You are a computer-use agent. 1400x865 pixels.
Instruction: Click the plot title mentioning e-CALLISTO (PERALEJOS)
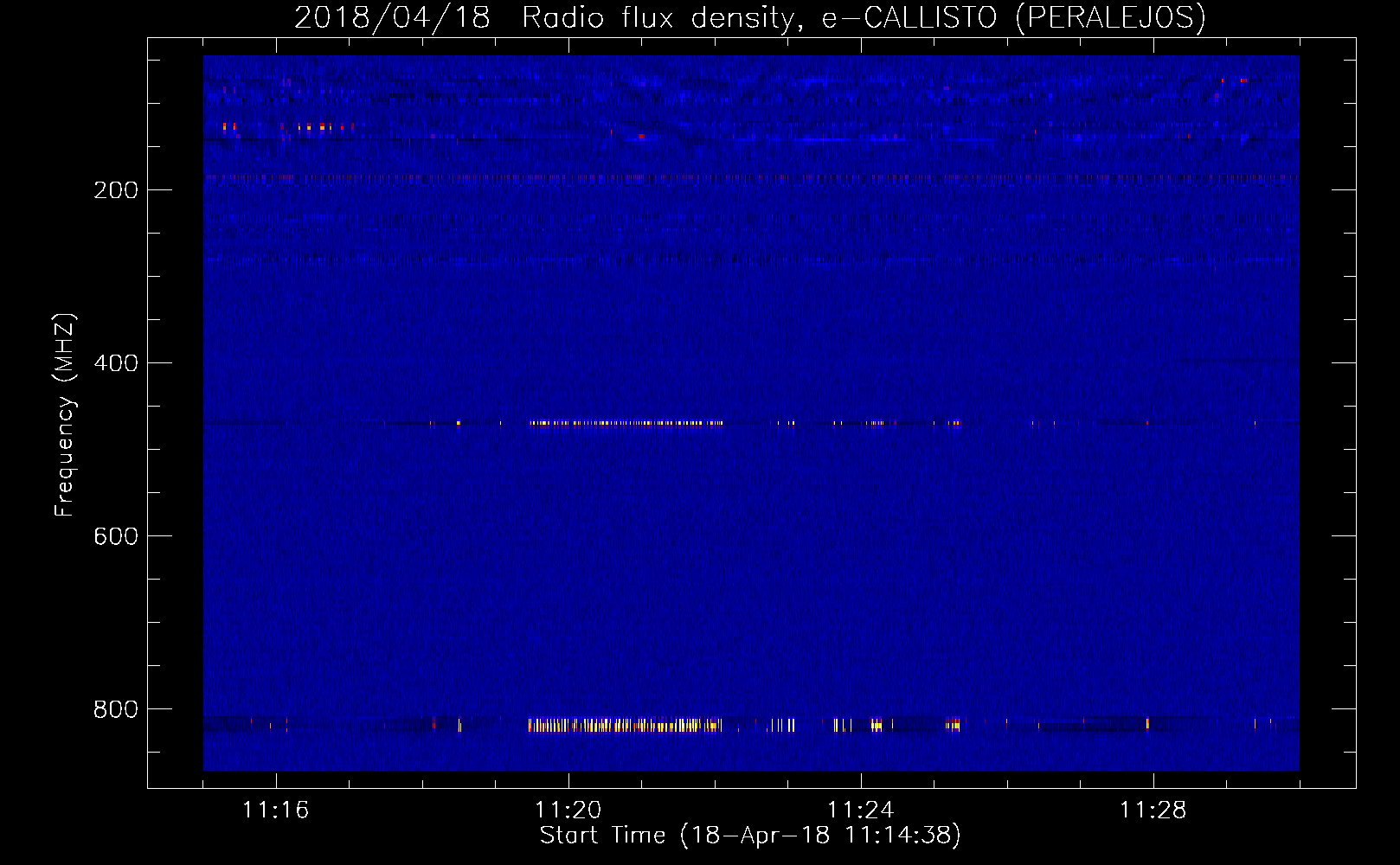(x=749, y=17)
